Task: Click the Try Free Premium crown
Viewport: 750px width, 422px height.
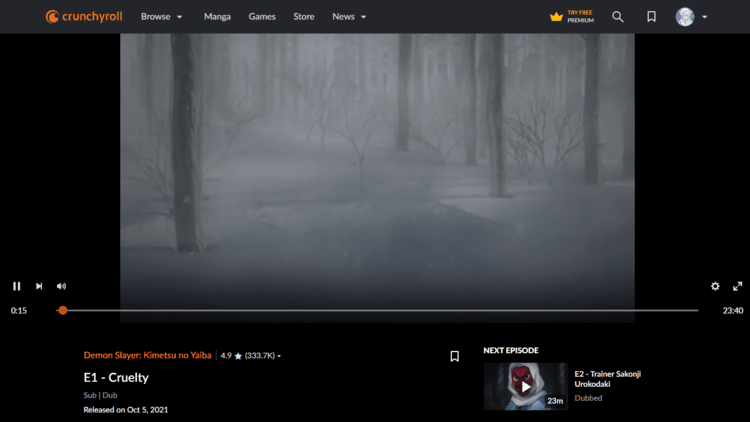Action: click(556, 17)
